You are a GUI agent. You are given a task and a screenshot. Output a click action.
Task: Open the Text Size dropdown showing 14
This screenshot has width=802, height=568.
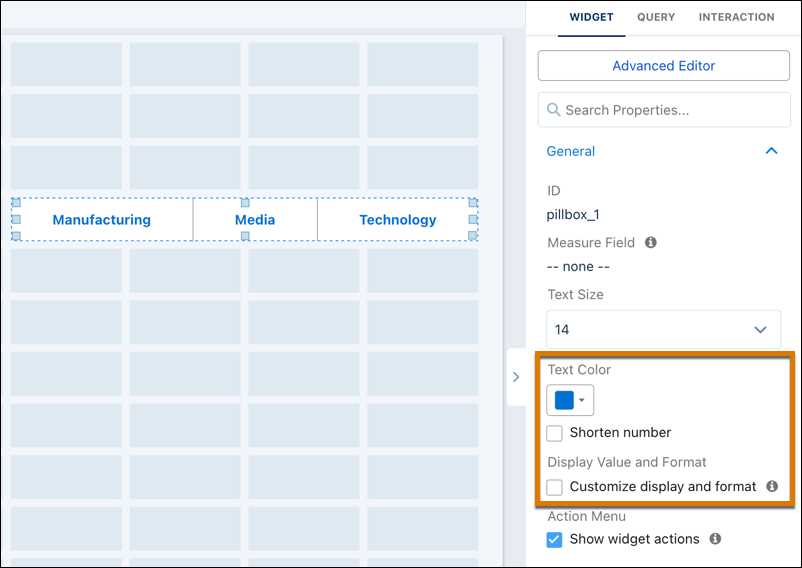click(663, 329)
